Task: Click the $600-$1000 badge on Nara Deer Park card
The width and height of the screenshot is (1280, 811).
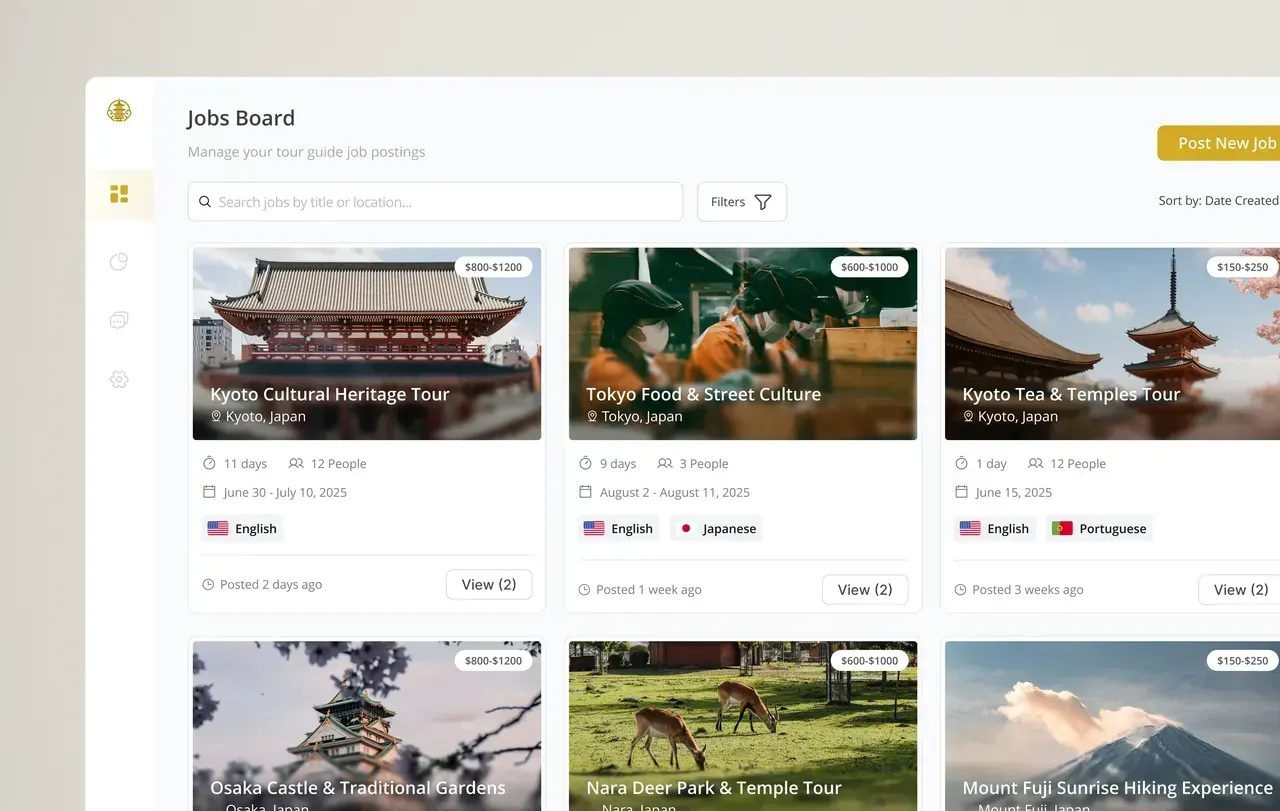Action: (x=870, y=660)
